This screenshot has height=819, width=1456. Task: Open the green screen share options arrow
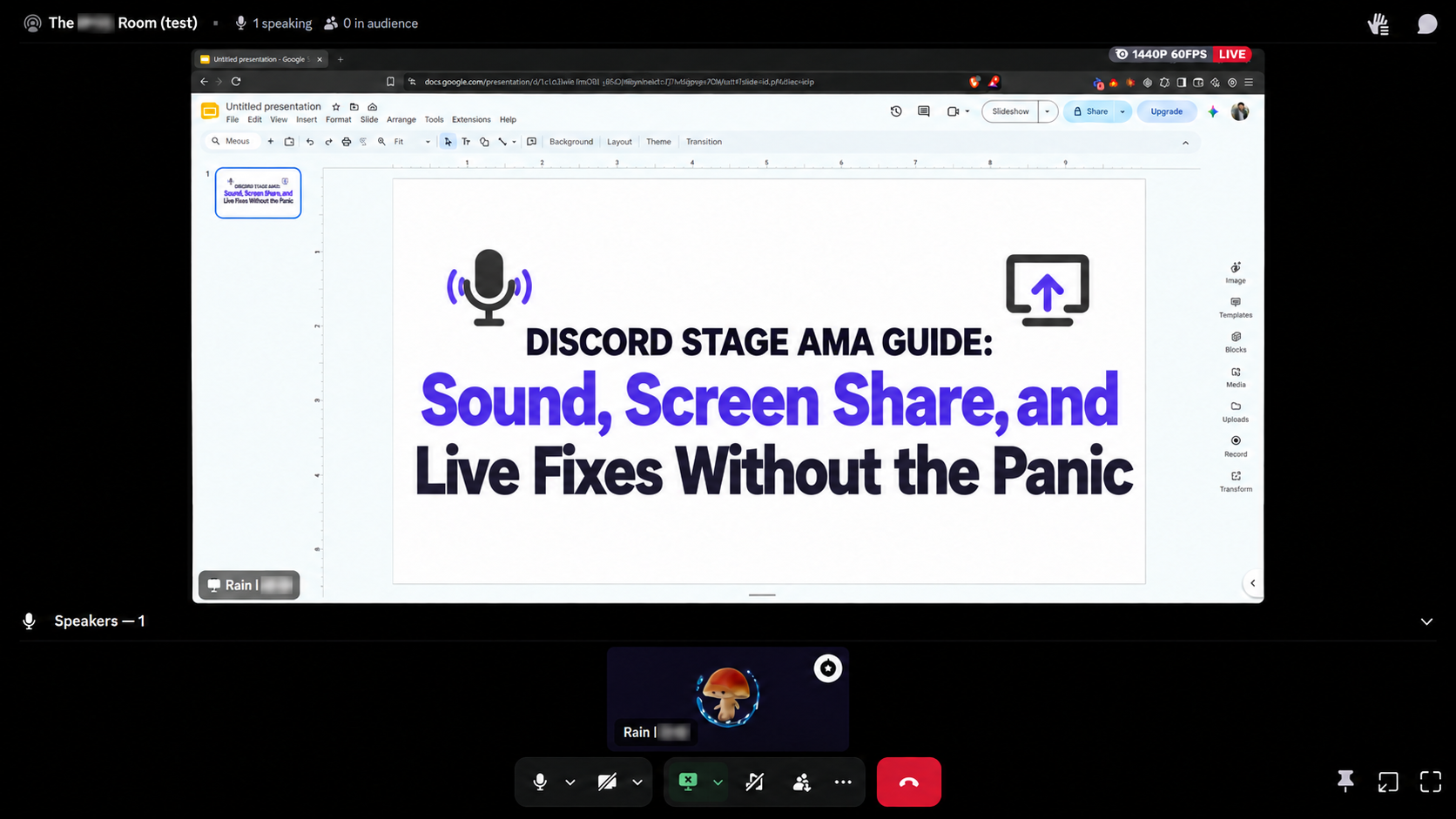point(718,782)
